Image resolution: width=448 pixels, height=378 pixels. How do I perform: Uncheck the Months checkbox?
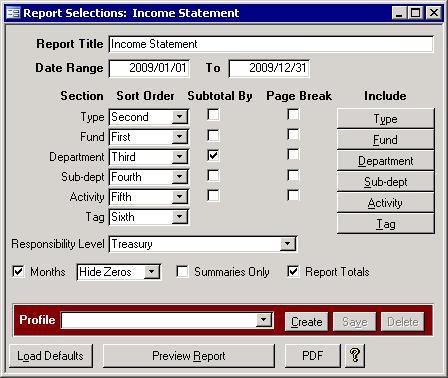pyautogui.click(x=18, y=271)
